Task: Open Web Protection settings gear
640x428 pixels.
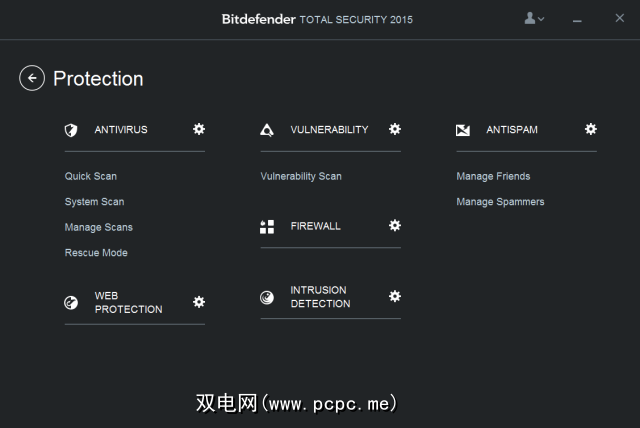Action: pos(199,302)
